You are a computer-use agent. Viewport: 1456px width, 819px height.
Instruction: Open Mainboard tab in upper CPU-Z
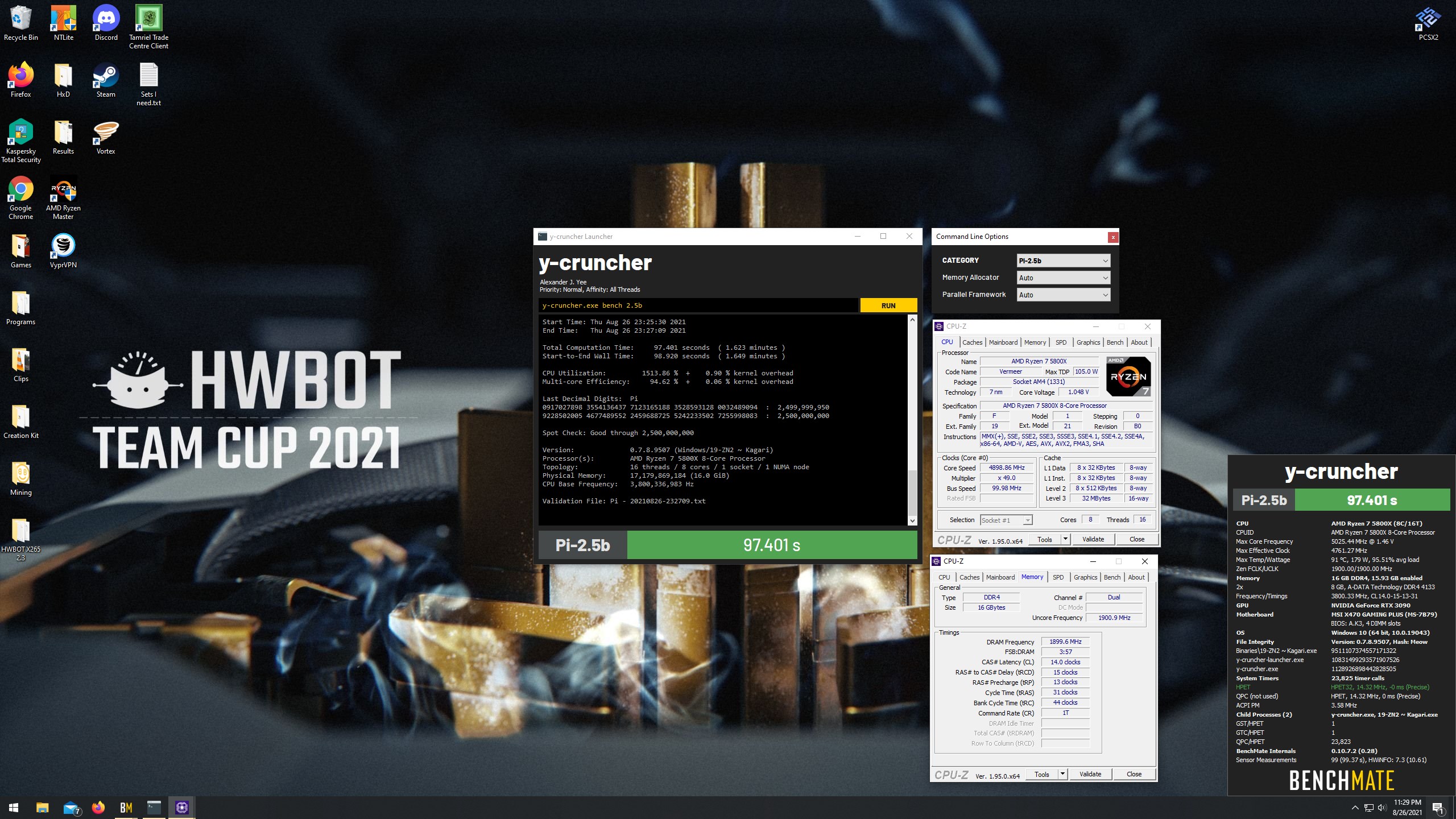tap(1003, 342)
